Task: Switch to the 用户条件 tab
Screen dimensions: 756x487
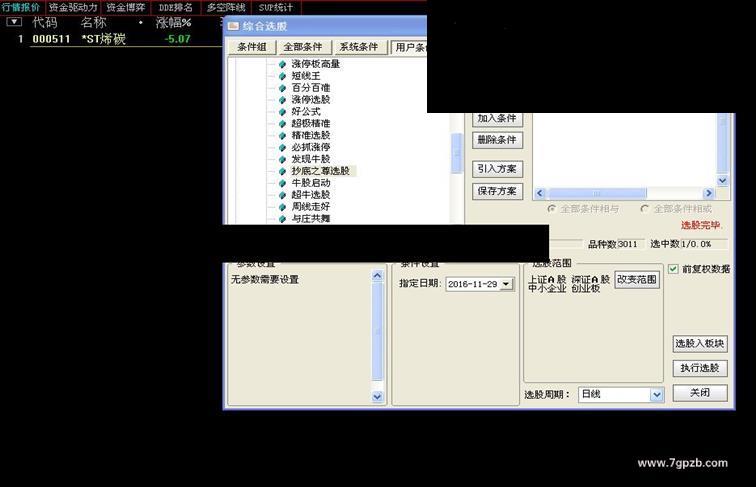Action: pos(409,47)
